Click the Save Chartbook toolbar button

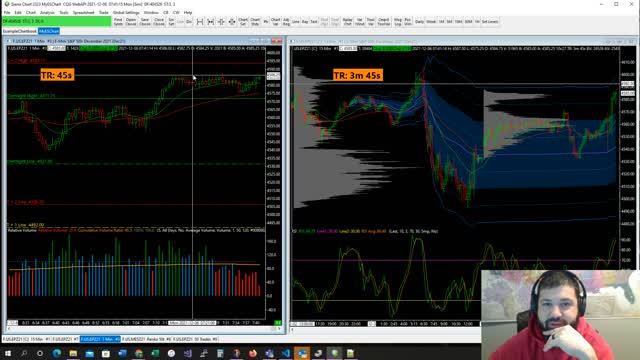coord(145,22)
